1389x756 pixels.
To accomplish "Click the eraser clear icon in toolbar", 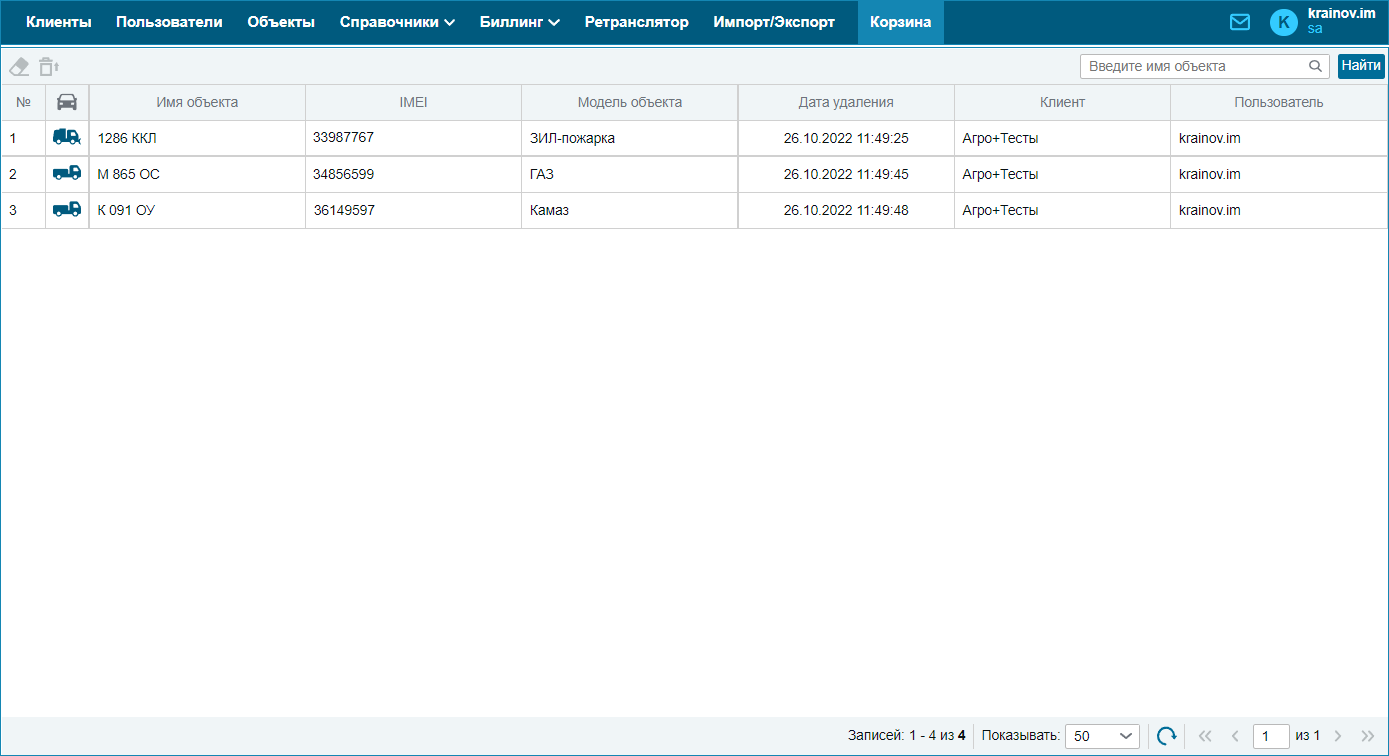I will [19, 67].
